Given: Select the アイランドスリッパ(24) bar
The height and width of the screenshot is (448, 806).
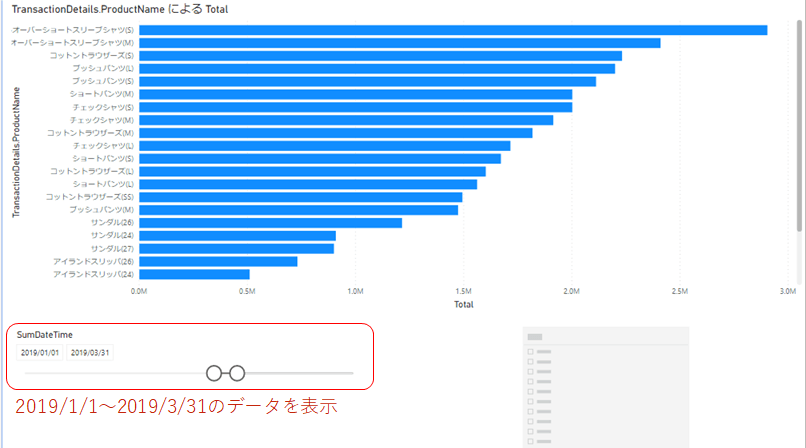Looking at the screenshot, I should click(194, 274).
